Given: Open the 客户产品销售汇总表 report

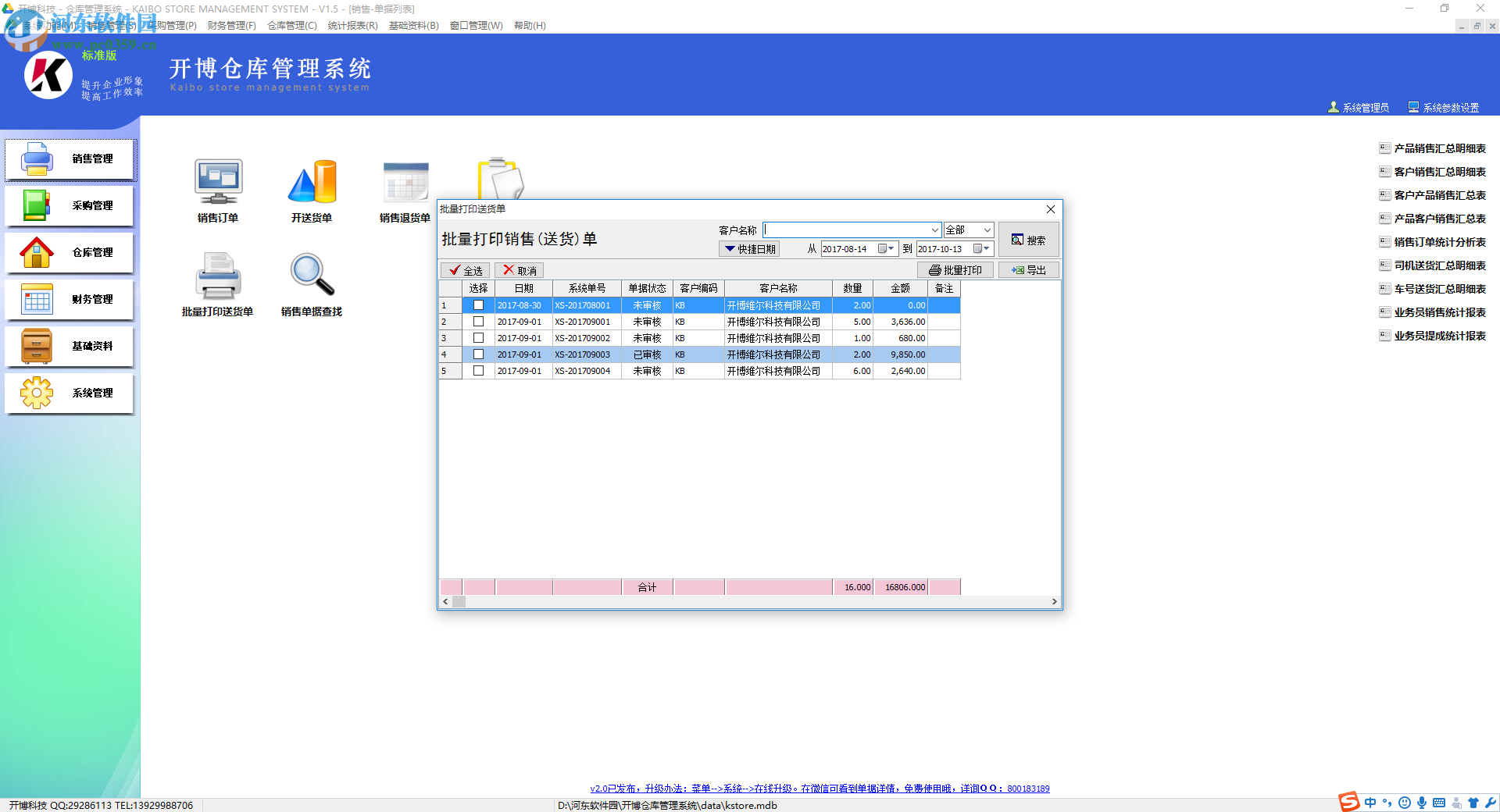Looking at the screenshot, I should (x=1433, y=195).
